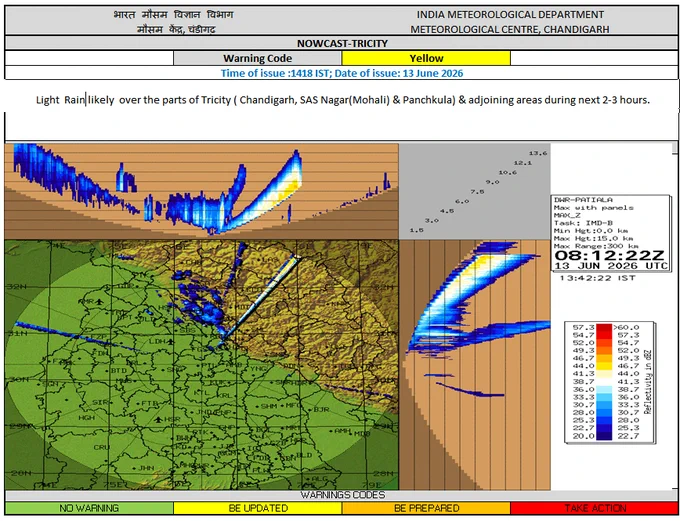680x521 pixels.
Task: Click the Max Range:300 km line
Action: point(597,246)
